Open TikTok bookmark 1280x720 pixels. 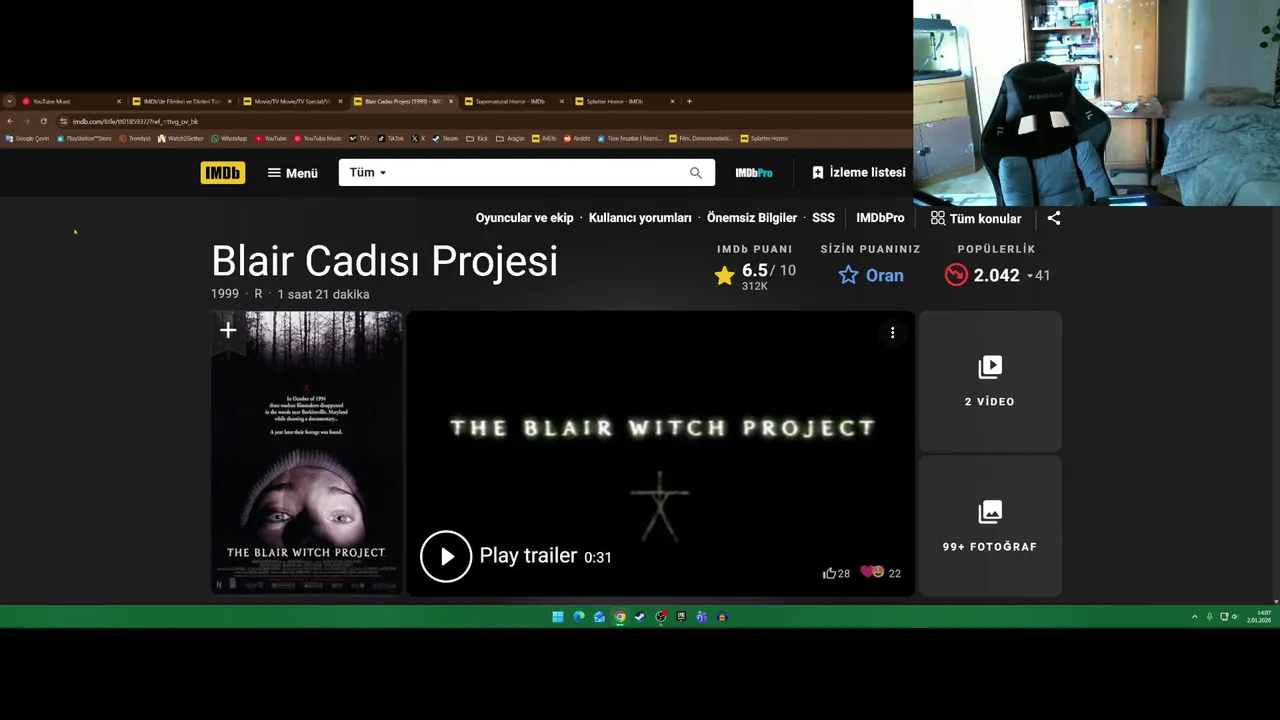391,138
